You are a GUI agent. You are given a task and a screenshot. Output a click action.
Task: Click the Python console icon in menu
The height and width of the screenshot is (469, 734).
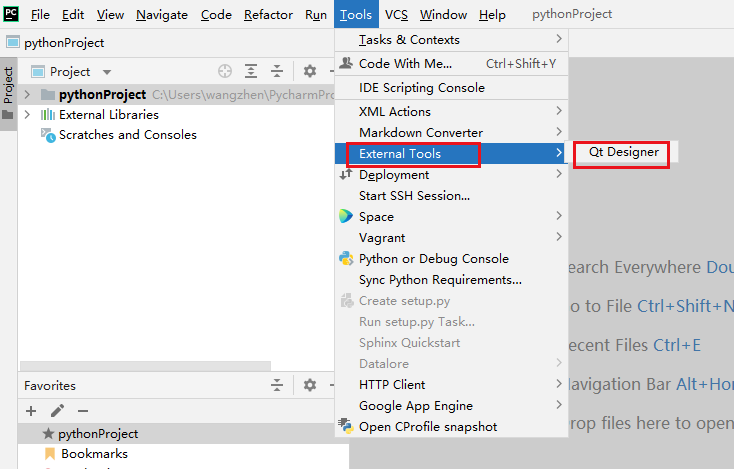pos(346,258)
